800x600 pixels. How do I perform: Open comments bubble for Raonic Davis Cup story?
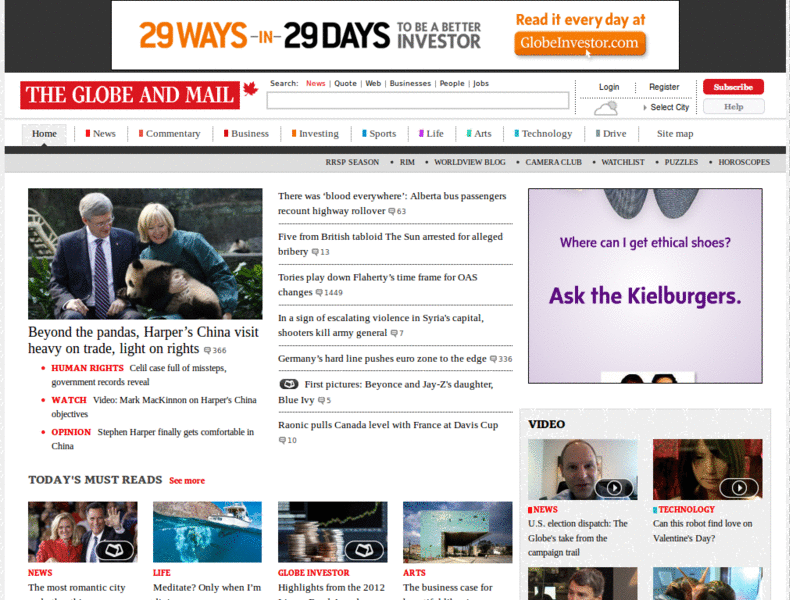pos(287,440)
